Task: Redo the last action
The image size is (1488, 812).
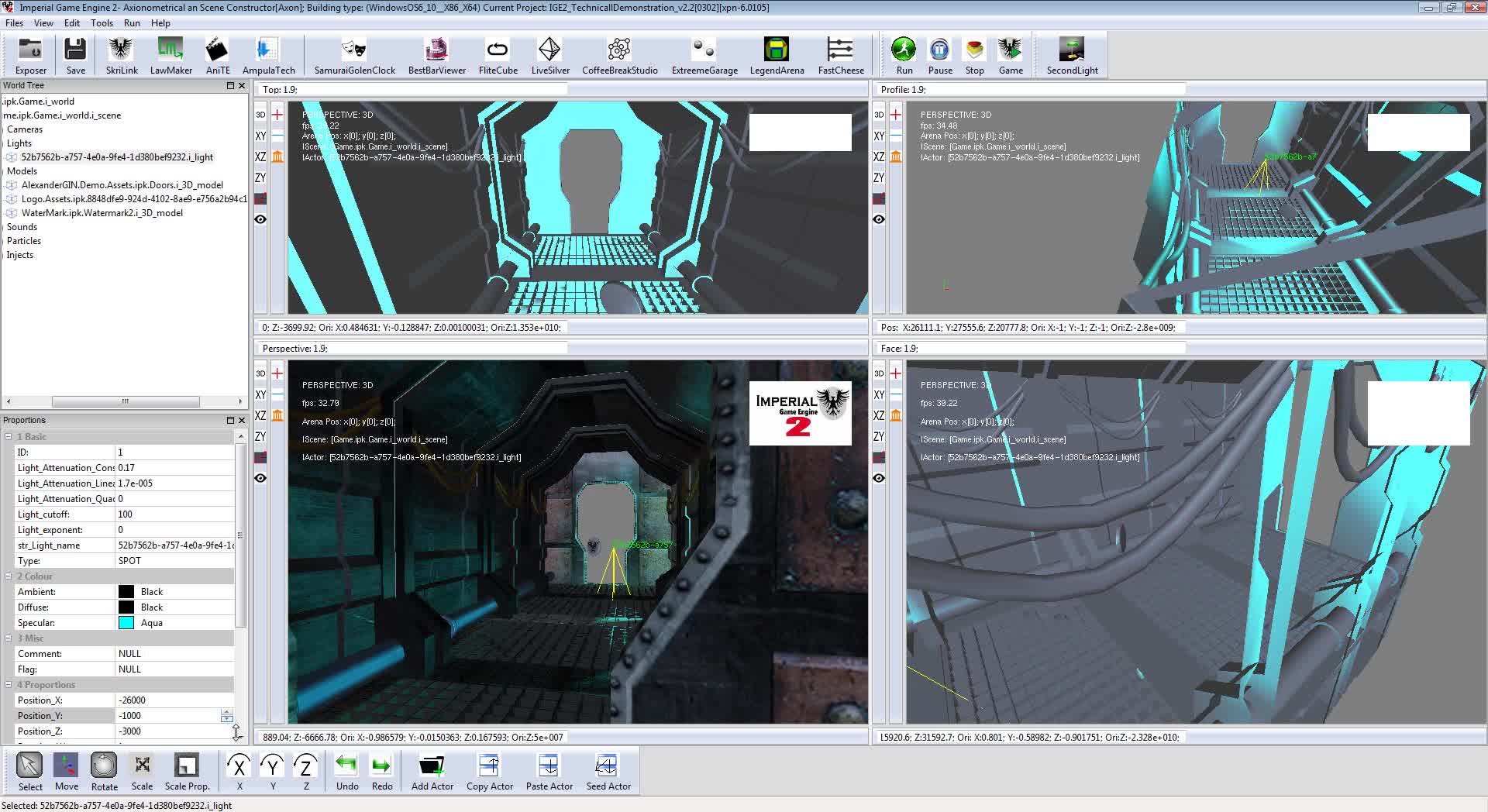Action: pyautogui.click(x=381, y=772)
